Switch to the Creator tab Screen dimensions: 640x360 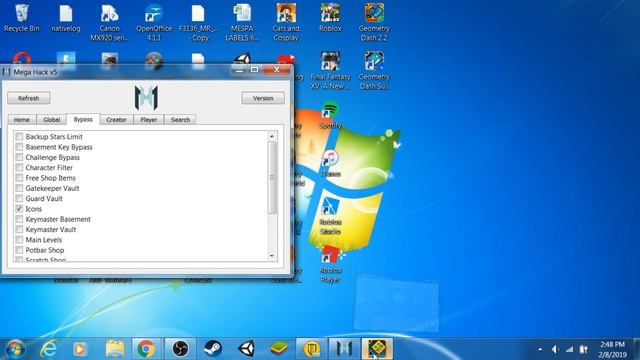(x=116, y=120)
